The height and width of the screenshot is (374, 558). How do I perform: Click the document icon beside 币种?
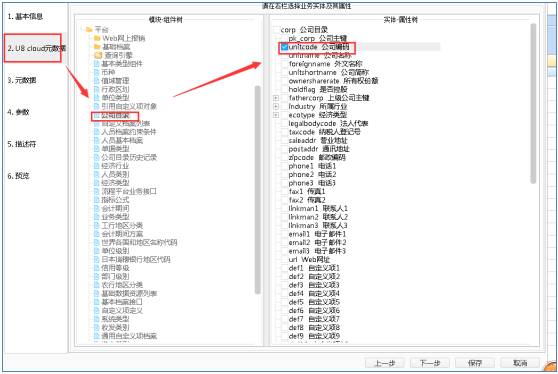(x=96, y=72)
